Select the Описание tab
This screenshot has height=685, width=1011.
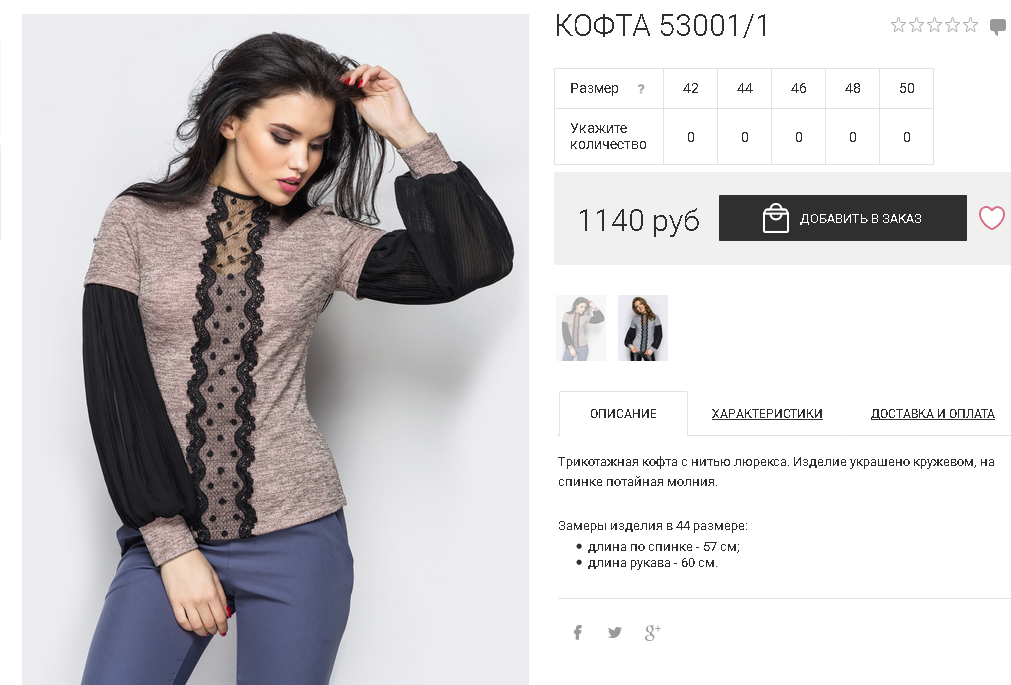coord(623,413)
